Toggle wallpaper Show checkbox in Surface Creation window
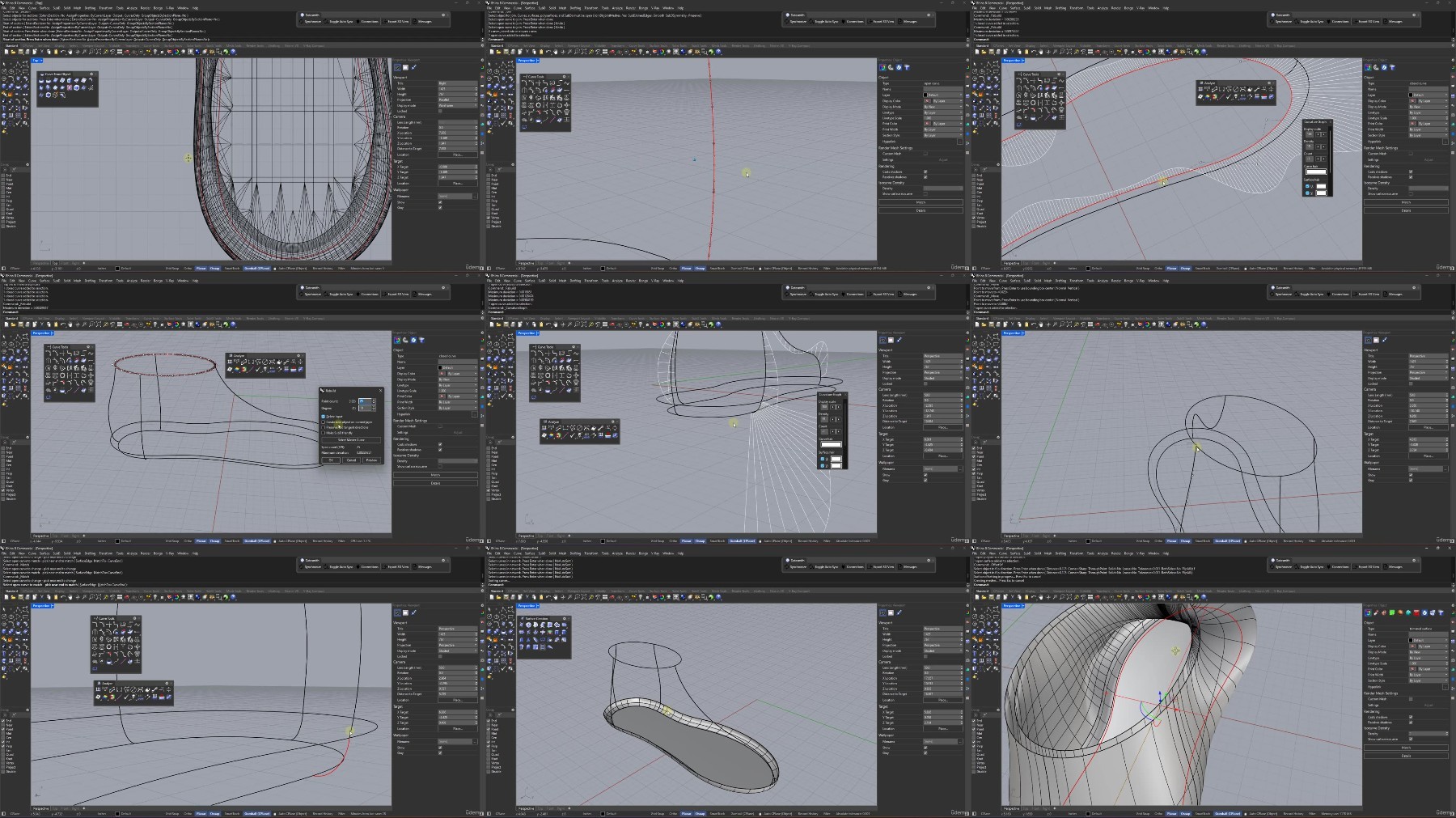The width and height of the screenshot is (1456, 818). click(x=925, y=748)
